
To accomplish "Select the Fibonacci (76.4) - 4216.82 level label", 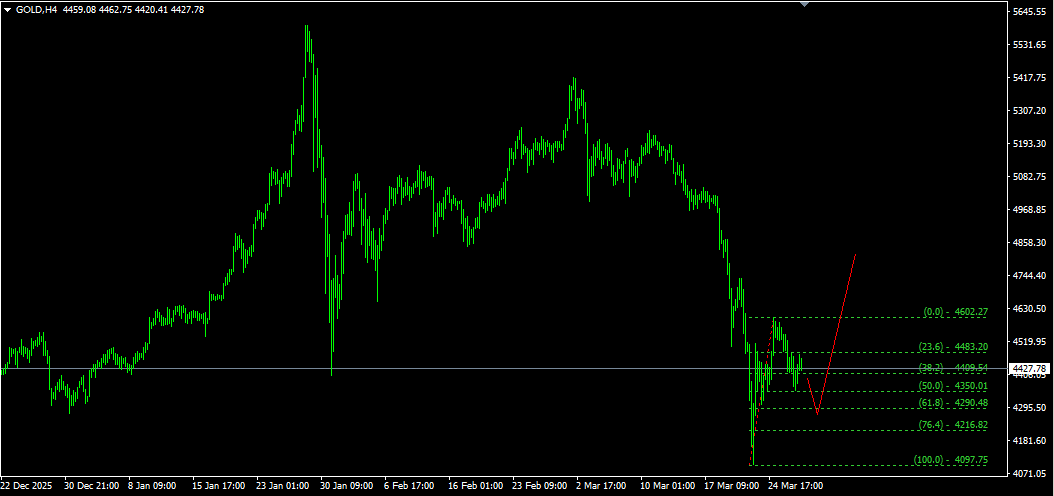I will point(952,425).
